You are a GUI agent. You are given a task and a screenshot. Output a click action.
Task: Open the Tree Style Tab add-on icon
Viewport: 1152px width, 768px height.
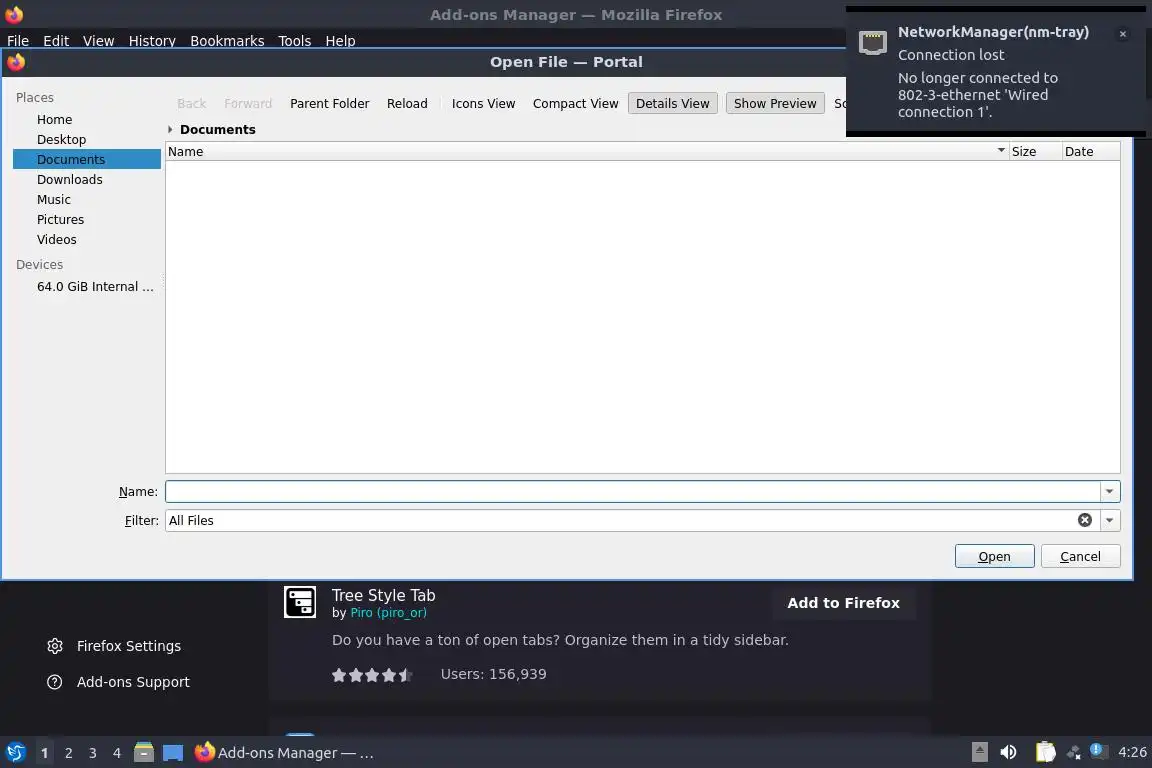click(x=300, y=602)
